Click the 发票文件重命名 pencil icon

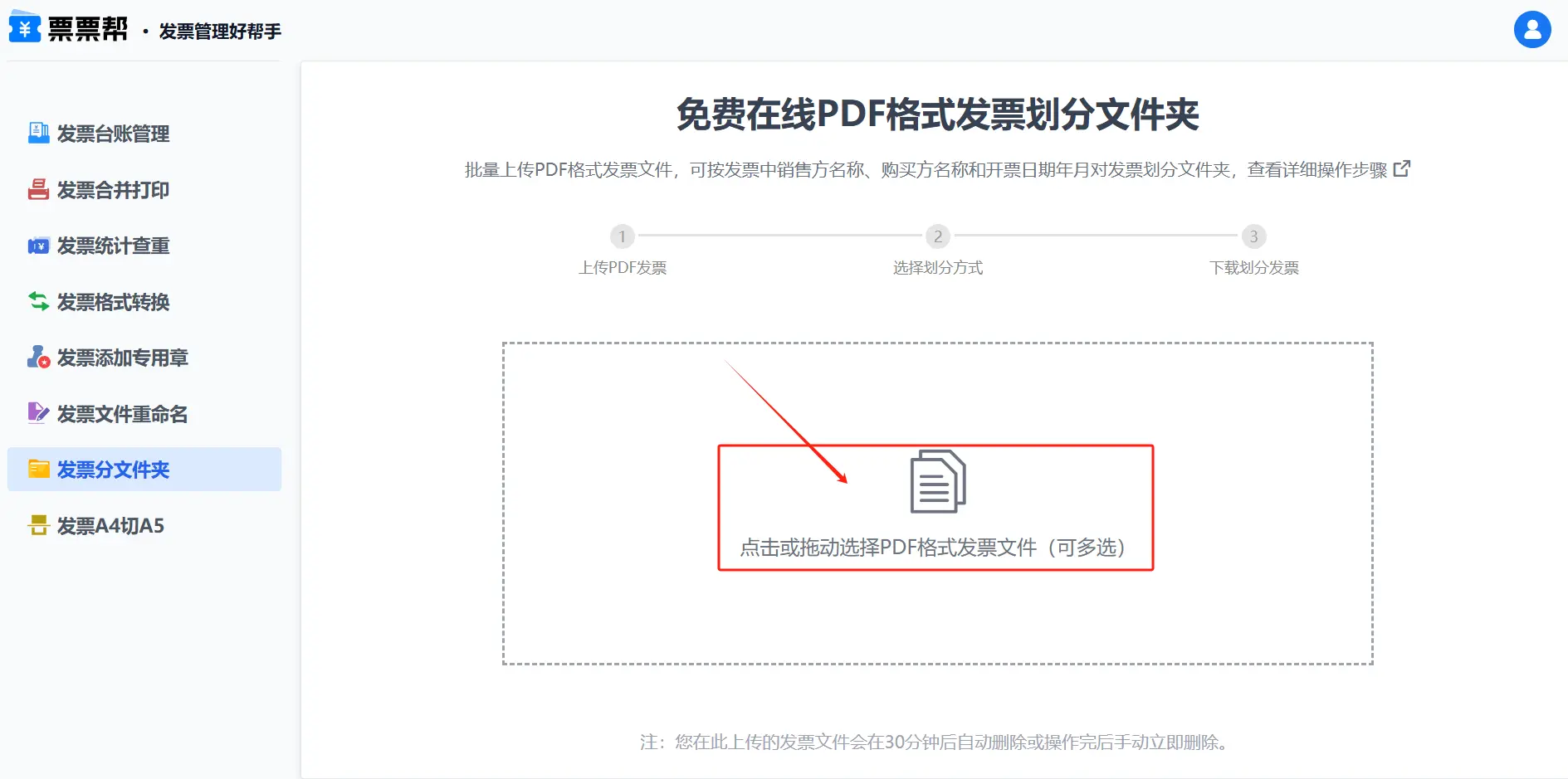38,413
